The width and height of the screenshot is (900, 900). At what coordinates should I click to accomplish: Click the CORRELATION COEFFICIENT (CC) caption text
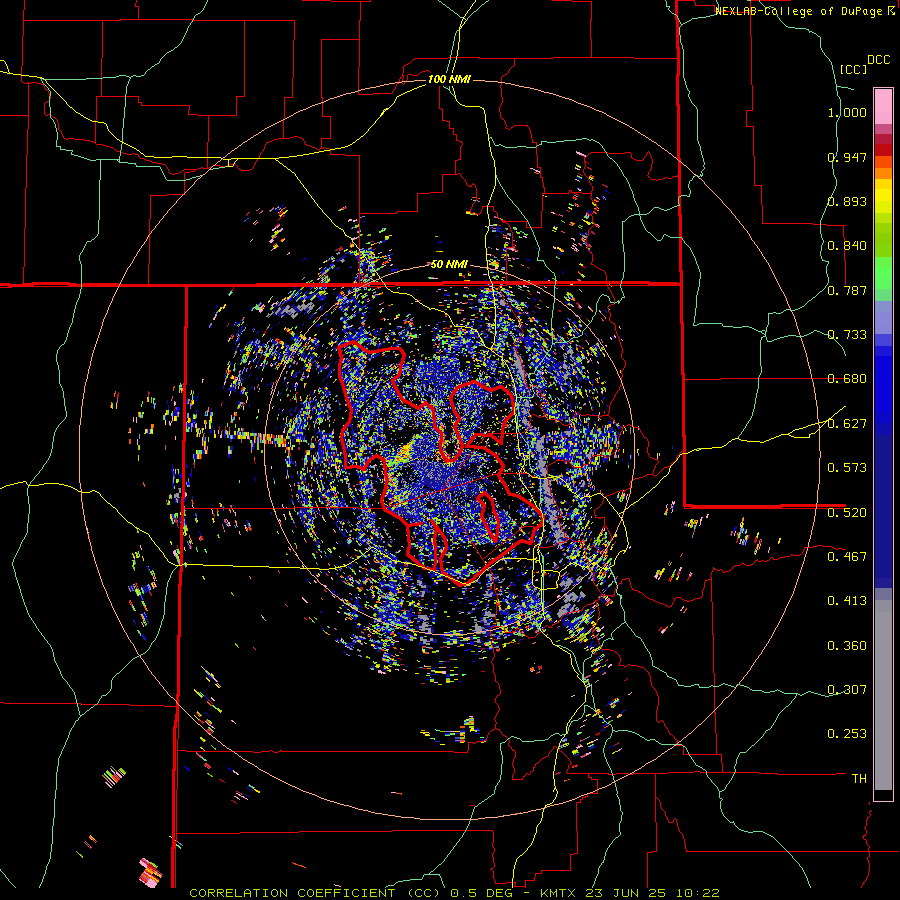[x=316, y=893]
